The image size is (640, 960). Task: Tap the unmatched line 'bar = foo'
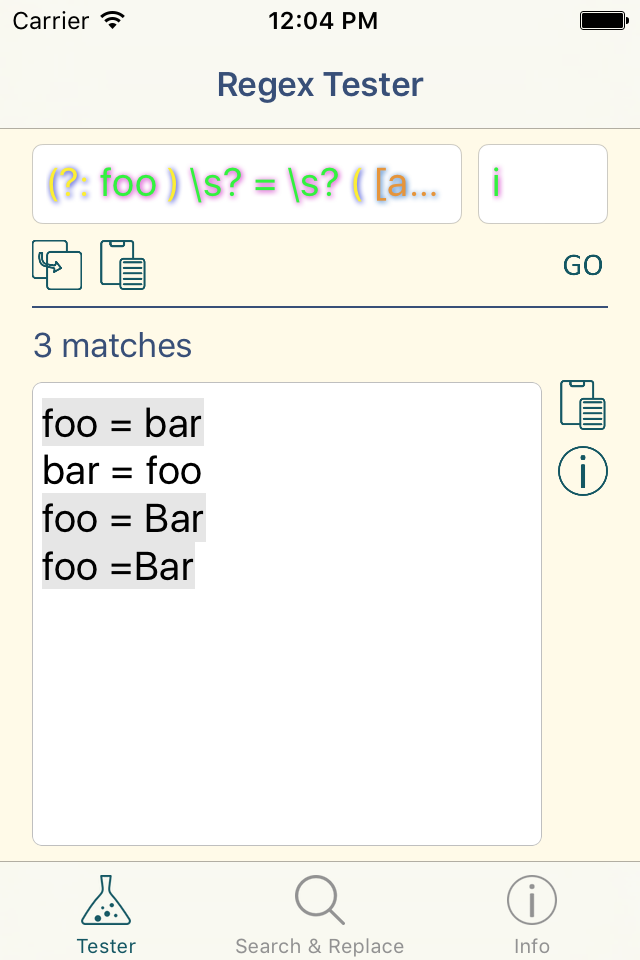click(122, 471)
